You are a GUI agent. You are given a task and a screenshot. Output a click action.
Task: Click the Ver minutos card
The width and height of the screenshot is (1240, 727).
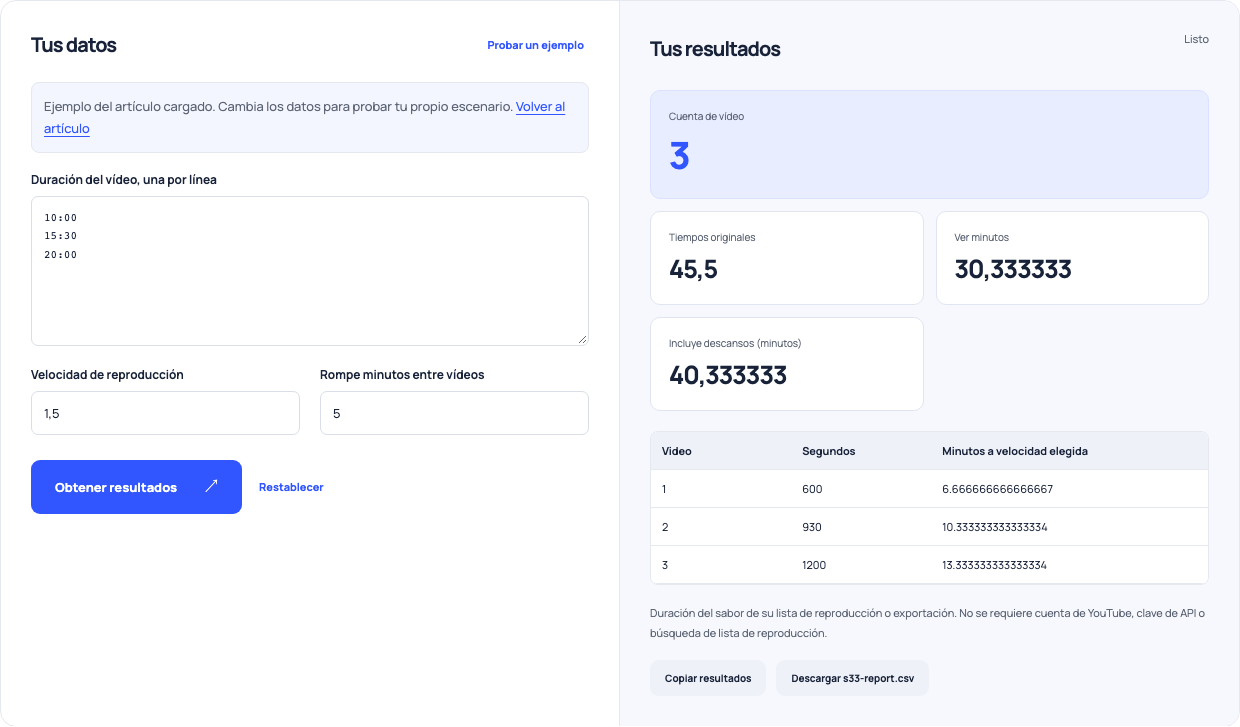(x=1072, y=258)
